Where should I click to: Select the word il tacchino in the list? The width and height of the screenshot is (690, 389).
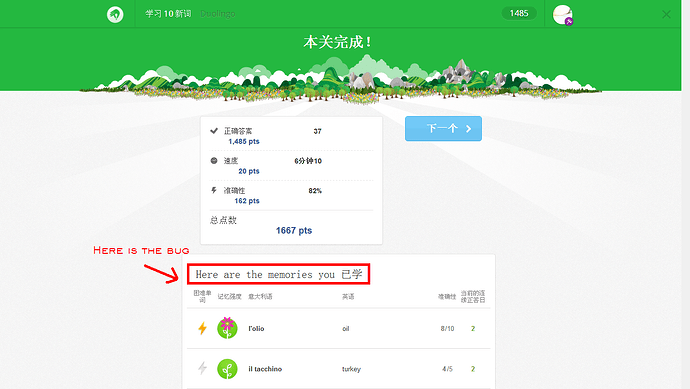(265, 369)
